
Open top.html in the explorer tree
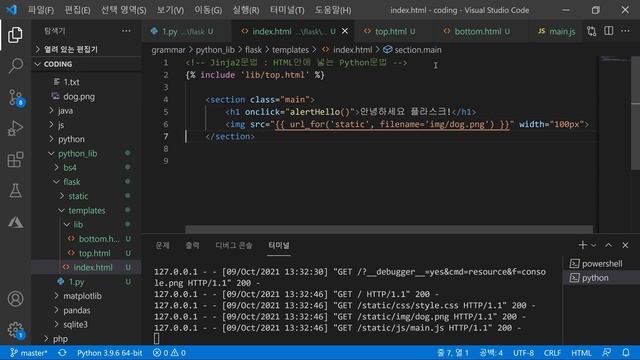(94, 253)
